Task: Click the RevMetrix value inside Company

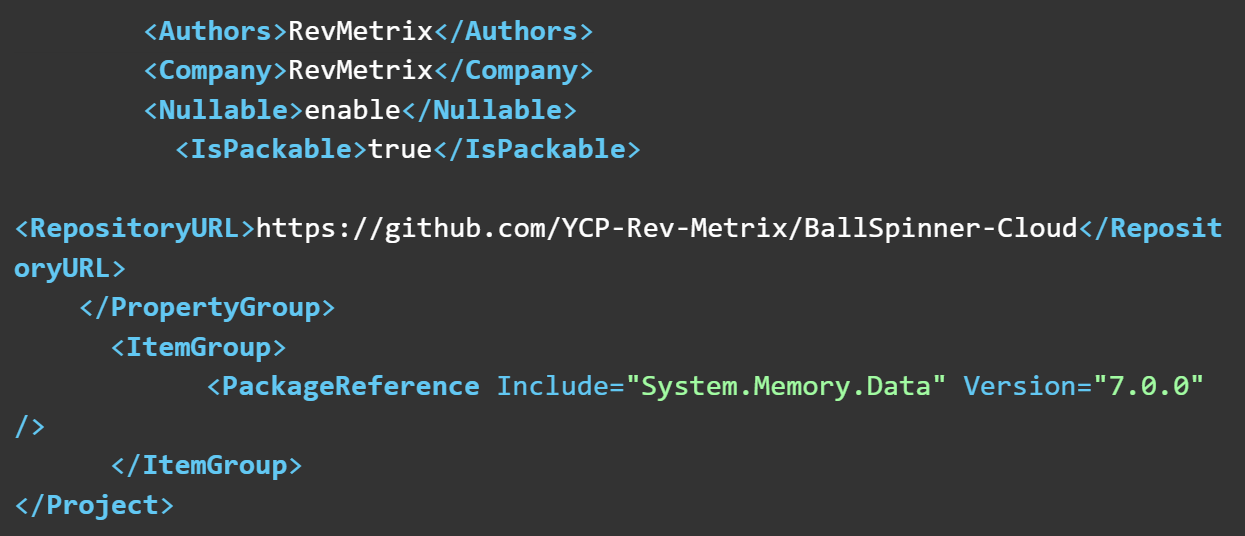Action: click(360, 71)
